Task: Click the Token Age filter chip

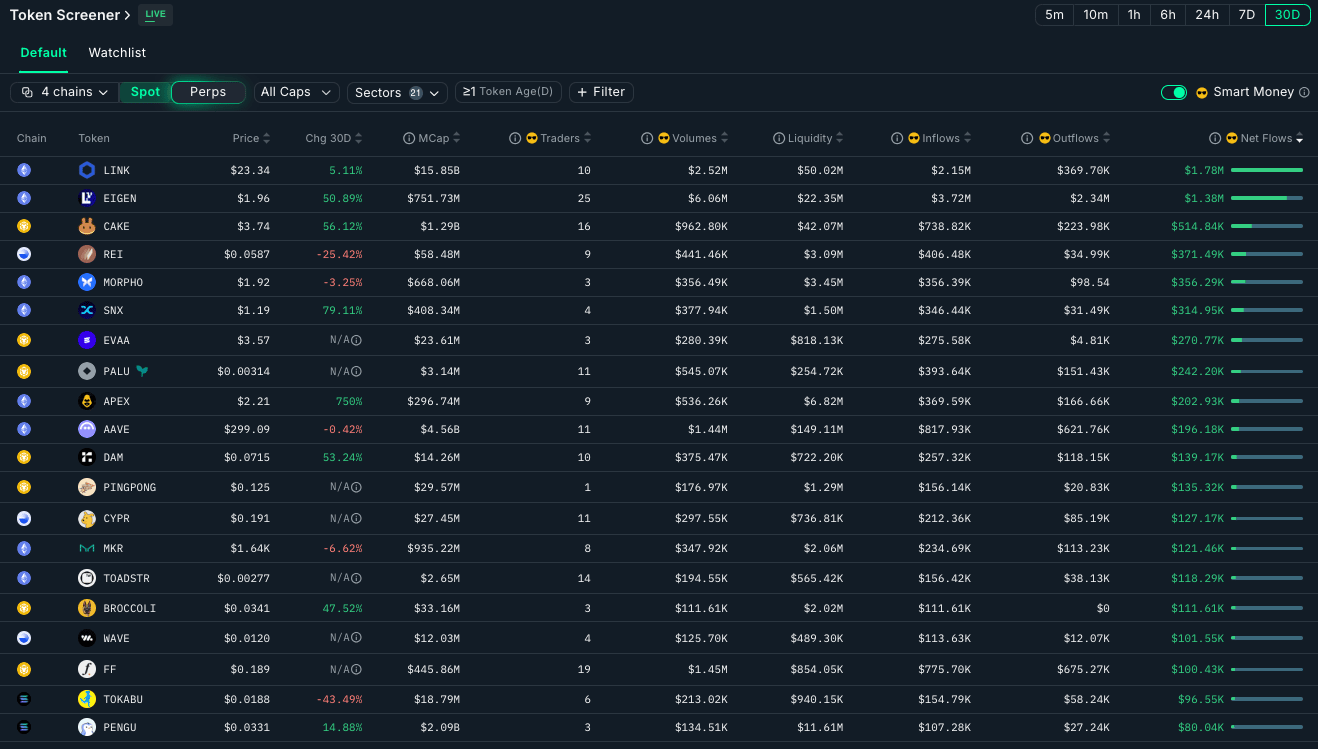Action: pos(508,92)
